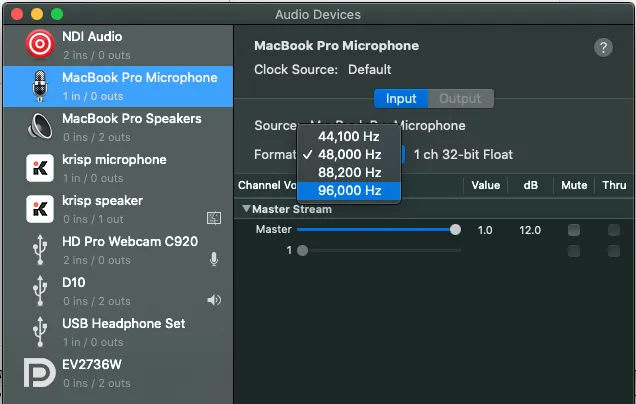The image size is (636, 404).
Task: Select the NDI Audio device icon
Action: pos(40,44)
